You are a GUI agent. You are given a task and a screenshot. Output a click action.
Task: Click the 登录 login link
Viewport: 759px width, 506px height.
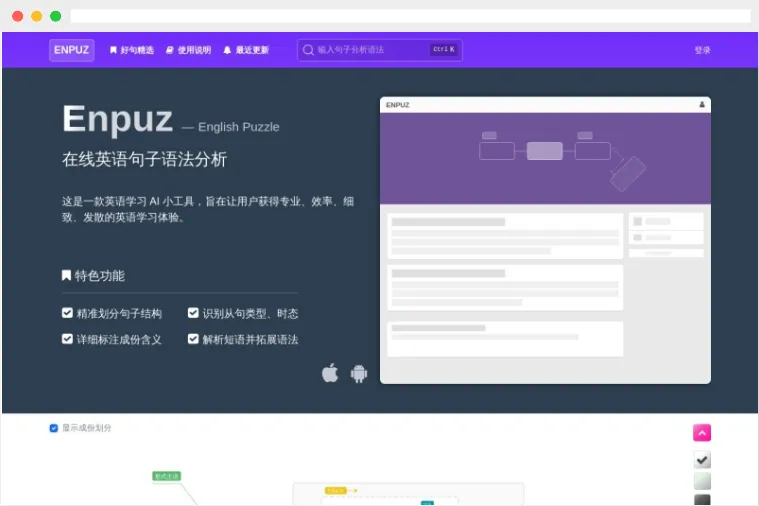[702, 50]
